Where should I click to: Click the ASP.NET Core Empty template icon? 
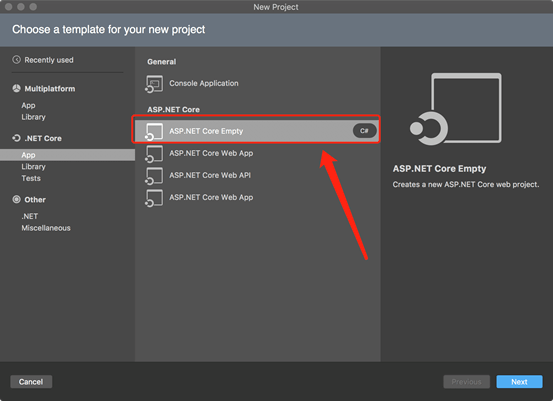click(154, 132)
